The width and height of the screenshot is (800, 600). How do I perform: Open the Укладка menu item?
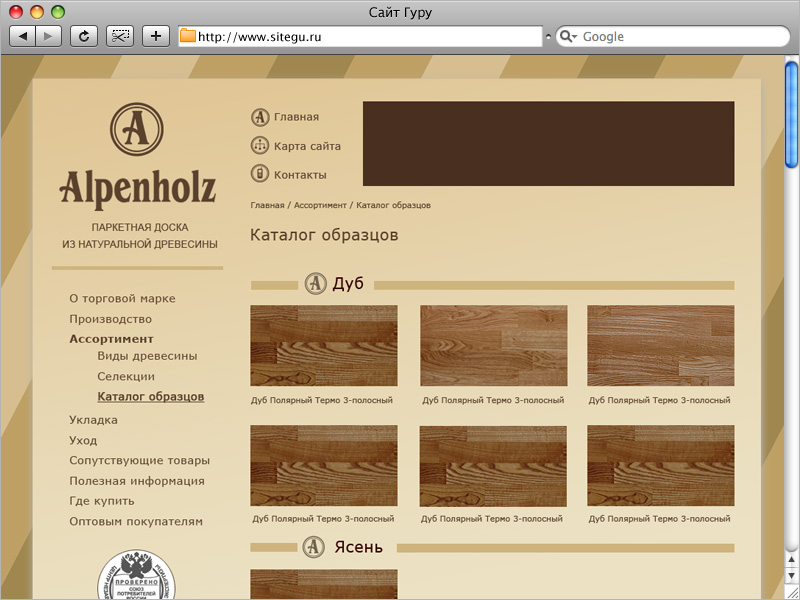pyautogui.click(x=93, y=420)
